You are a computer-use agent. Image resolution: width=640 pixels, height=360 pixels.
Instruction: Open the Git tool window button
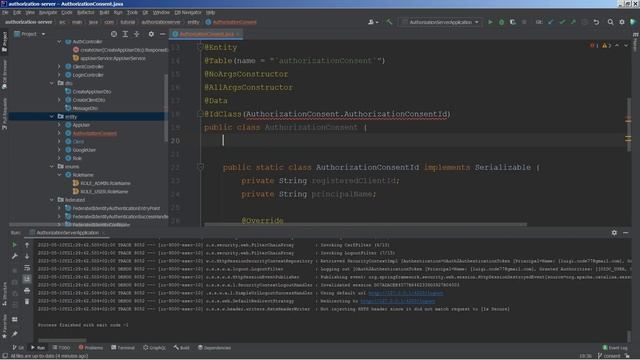[18, 348]
